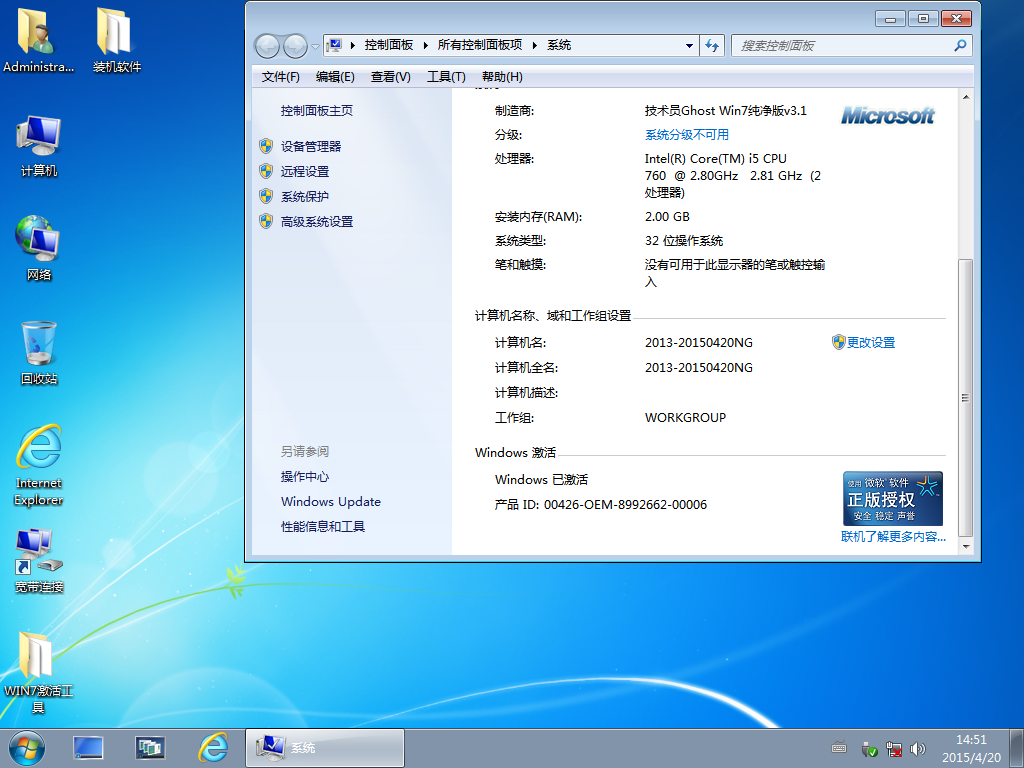Open 系统保护 from the sidebar

click(305, 197)
